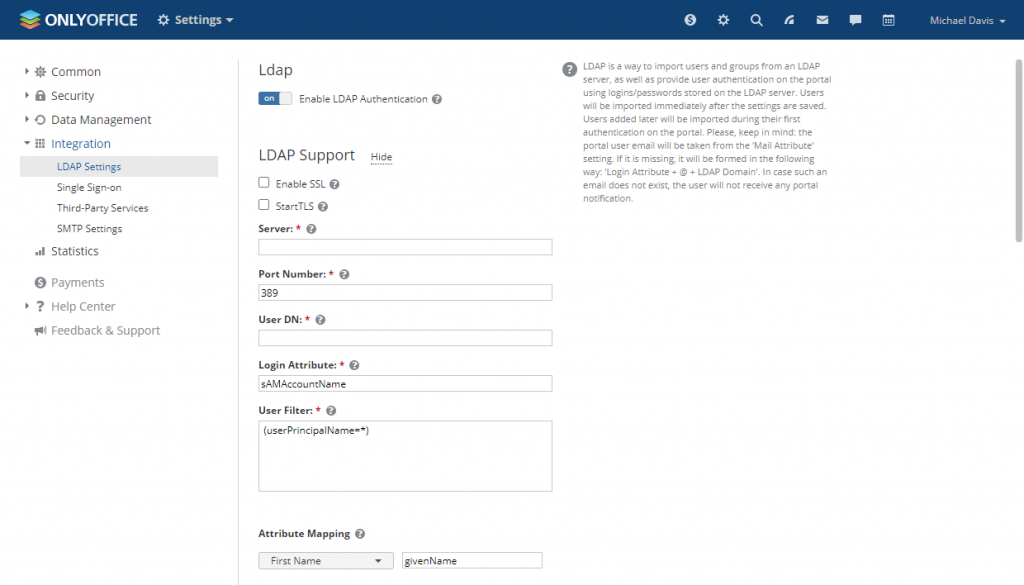Click inside the Server input field

(405, 246)
